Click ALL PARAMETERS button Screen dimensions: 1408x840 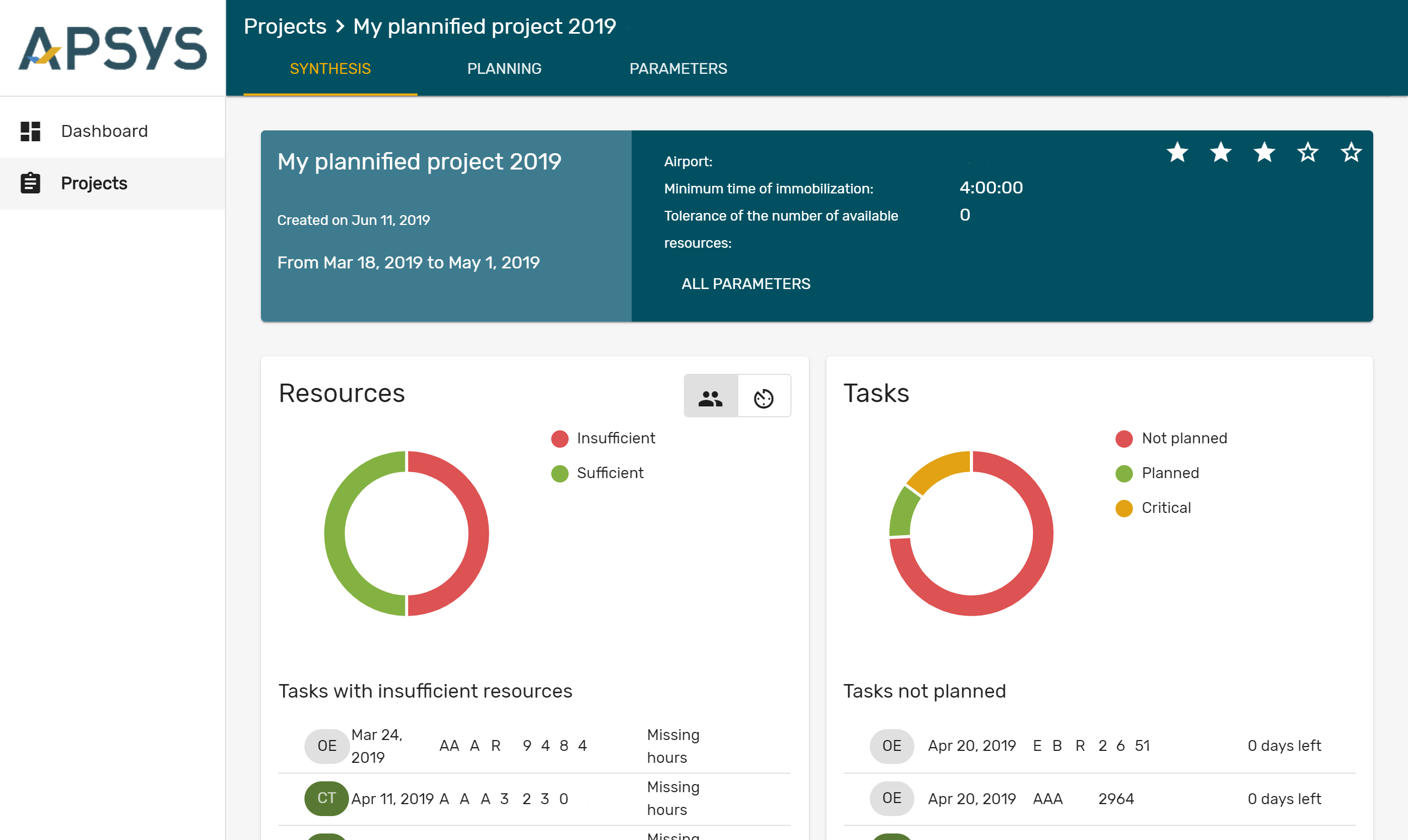[x=745, y=284]
